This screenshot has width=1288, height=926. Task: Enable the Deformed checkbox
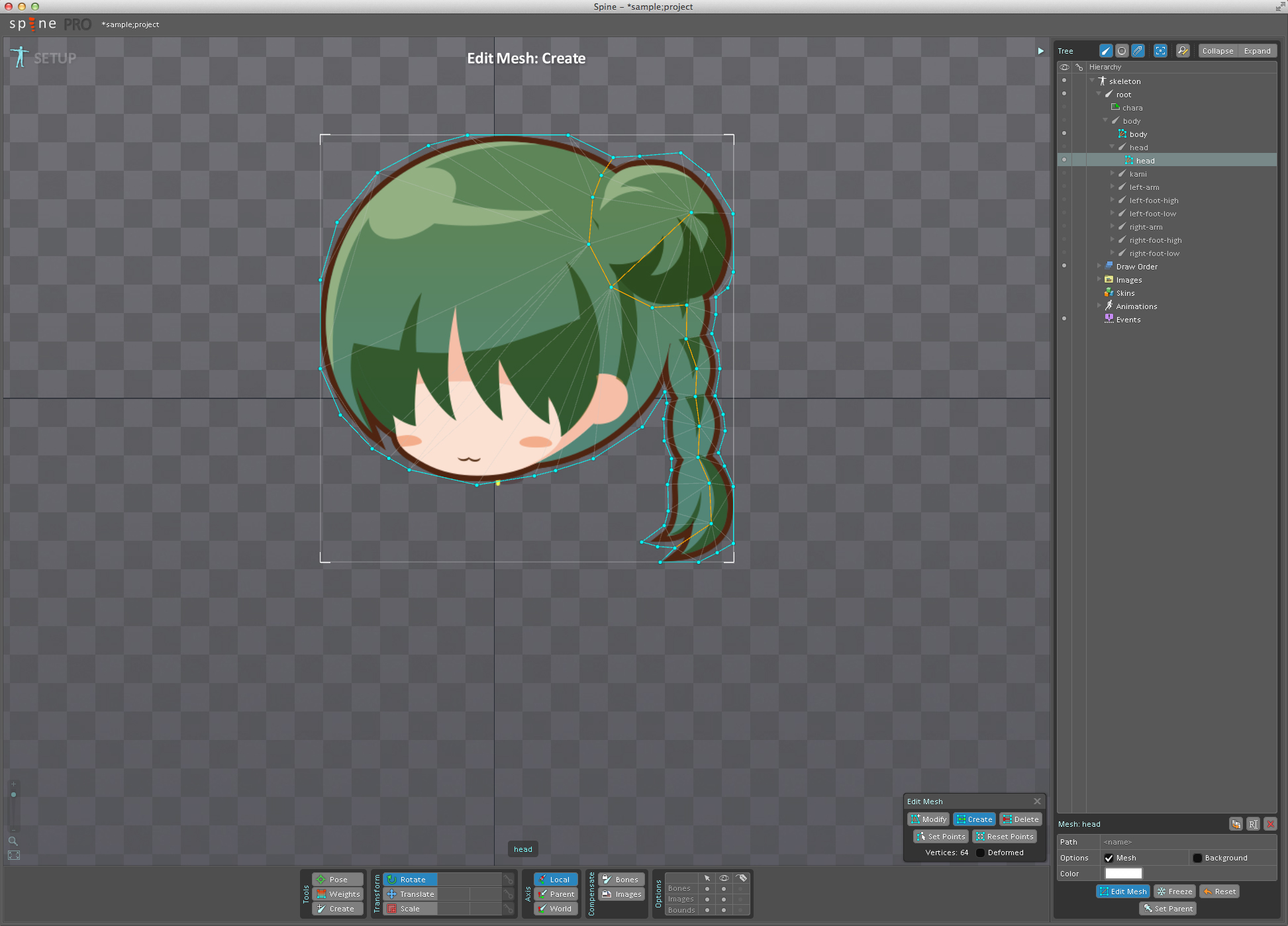pos(981,853)
